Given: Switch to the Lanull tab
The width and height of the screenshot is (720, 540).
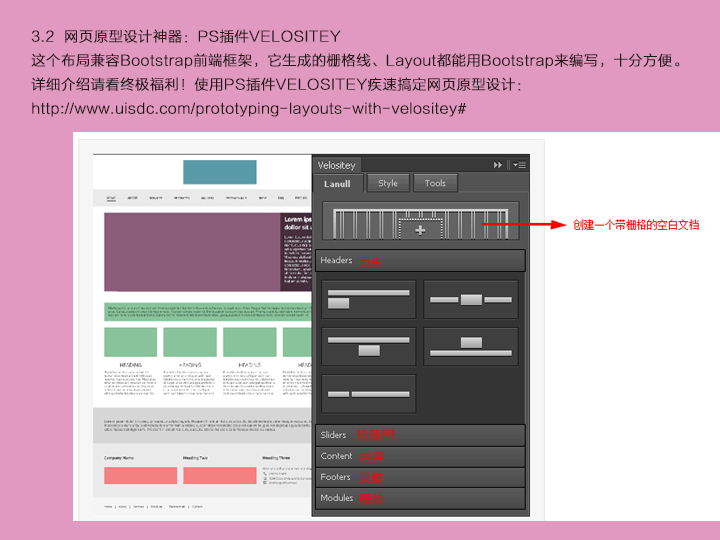Looking at the screenshot, I should (x=338, y=184).
